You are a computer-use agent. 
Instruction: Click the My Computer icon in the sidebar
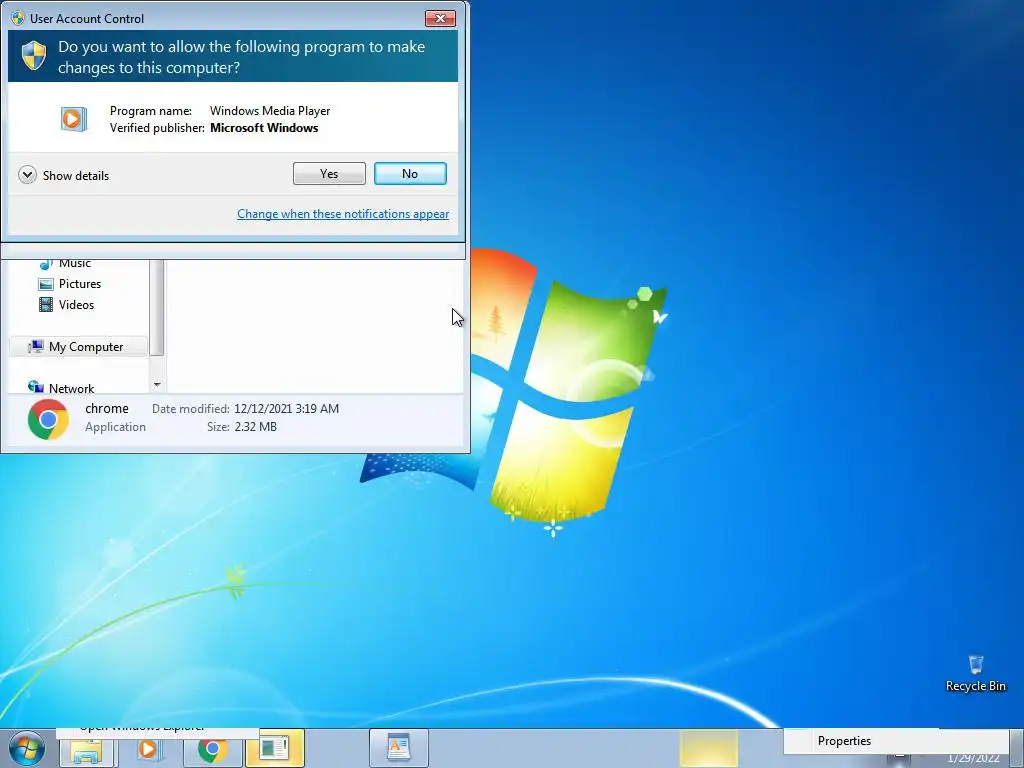coord(36,347)
